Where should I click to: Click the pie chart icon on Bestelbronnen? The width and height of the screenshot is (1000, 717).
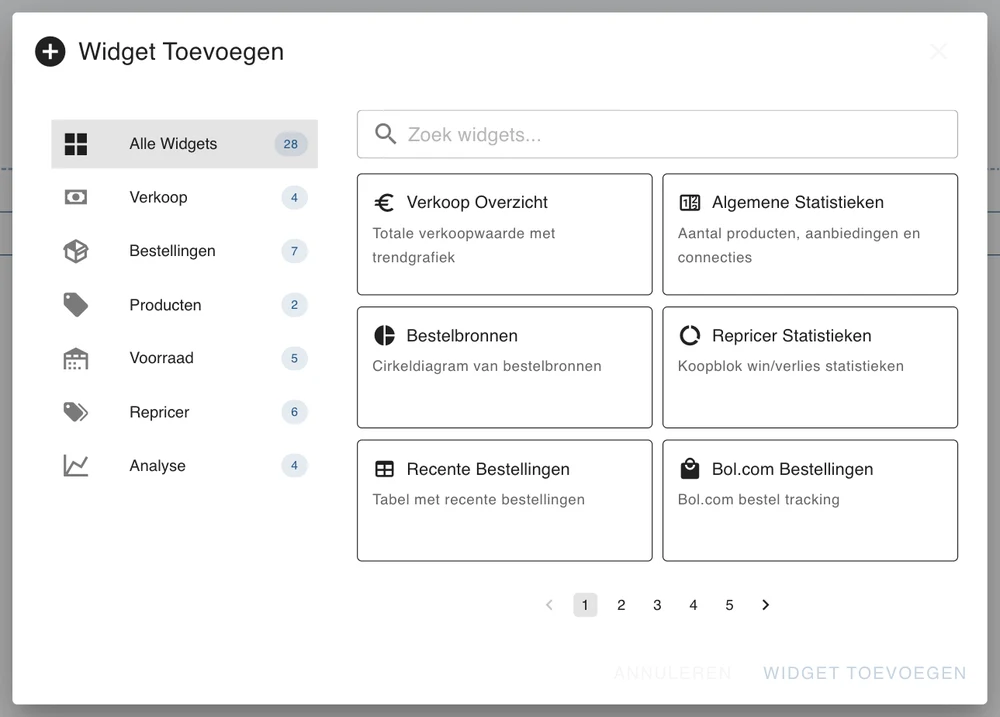pos(385,336)
